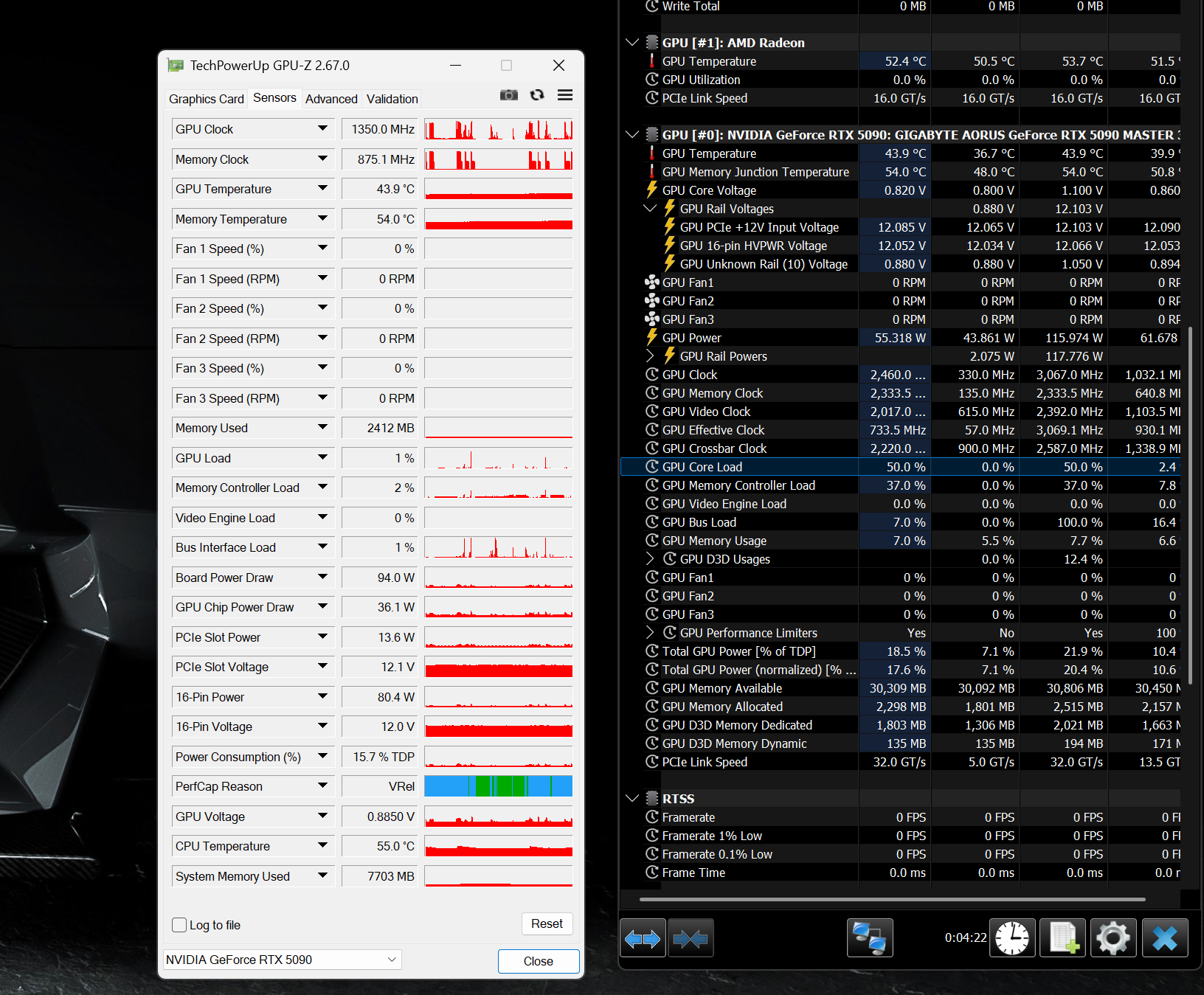Click clock icon next to Framerate 1% Low
The height and width of the screenshot is (995, 1204).
coord(652,836)
